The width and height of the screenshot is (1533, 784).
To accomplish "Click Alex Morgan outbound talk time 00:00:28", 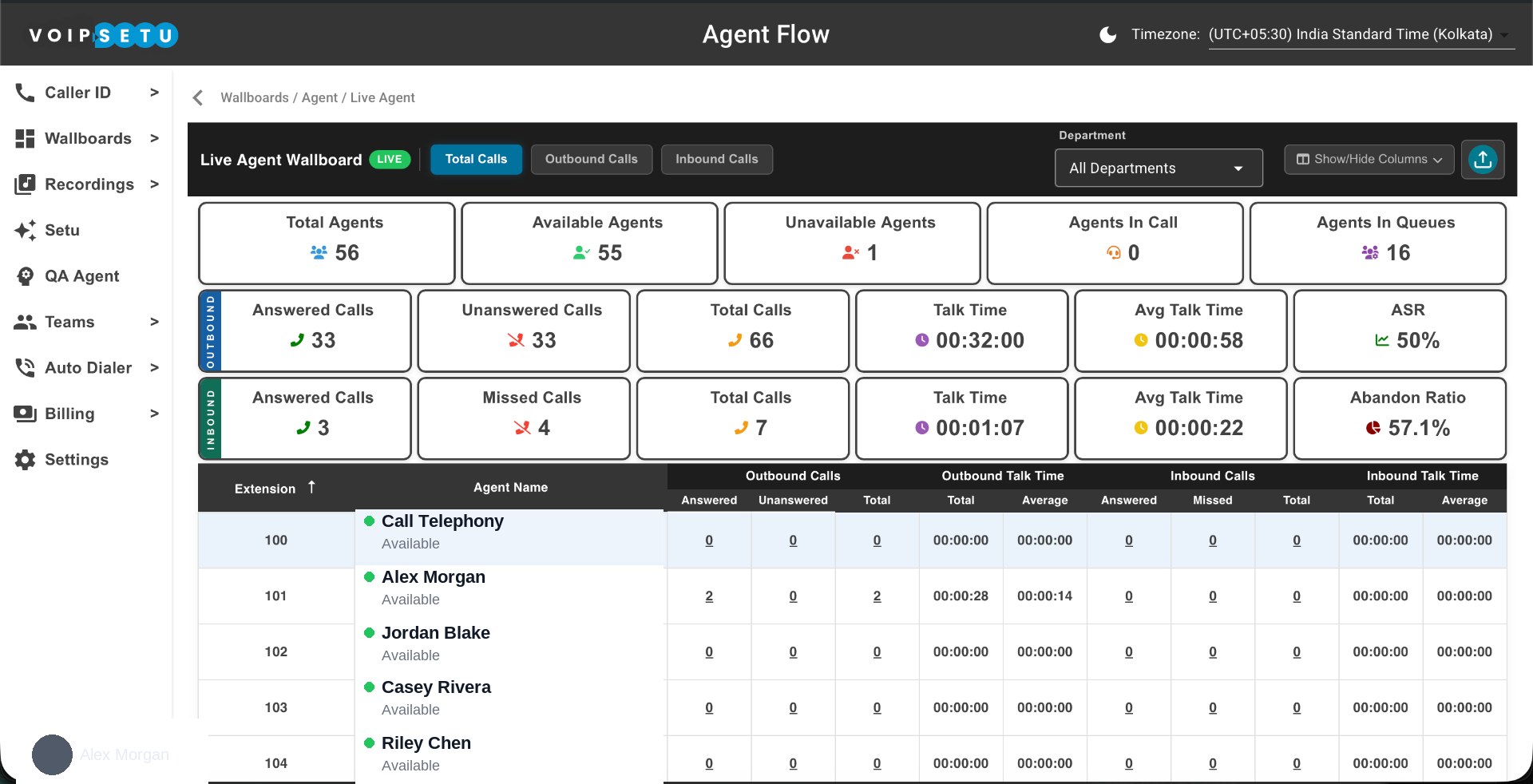I will 961,596.
